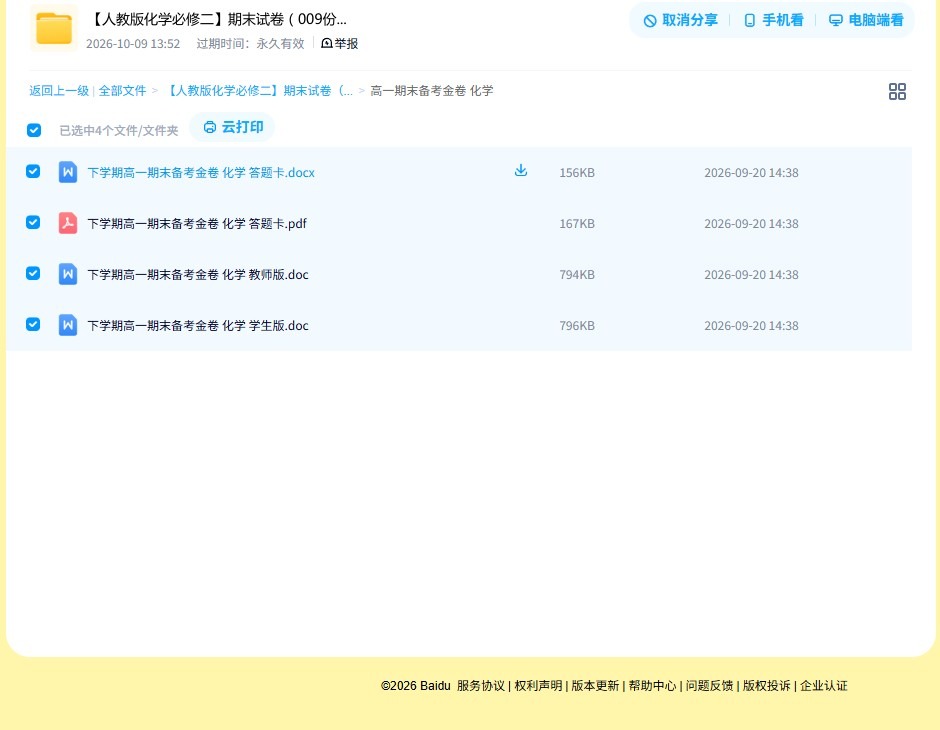
Task: Navigate to 全部文件 breadcrumb
Action: [x=122, y=91]
